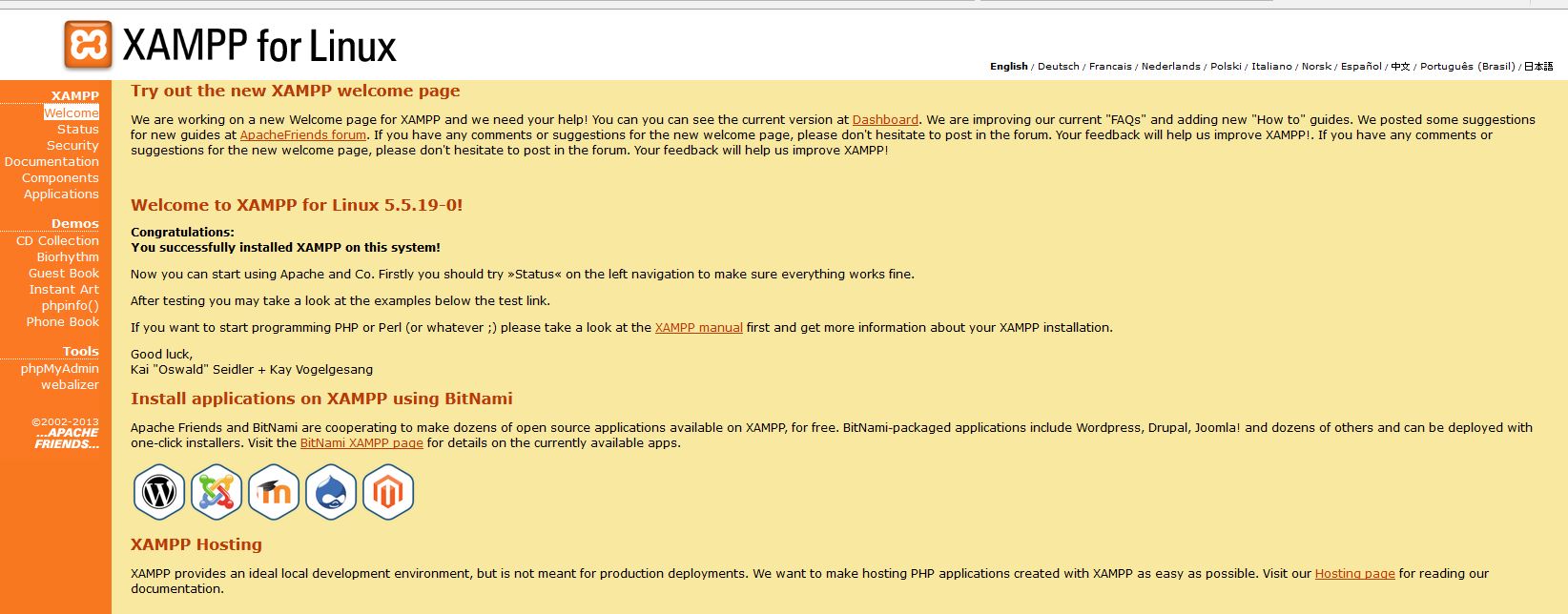Open the phpinfo() demo page
1568x614 pixels.
tap(71, 305)
